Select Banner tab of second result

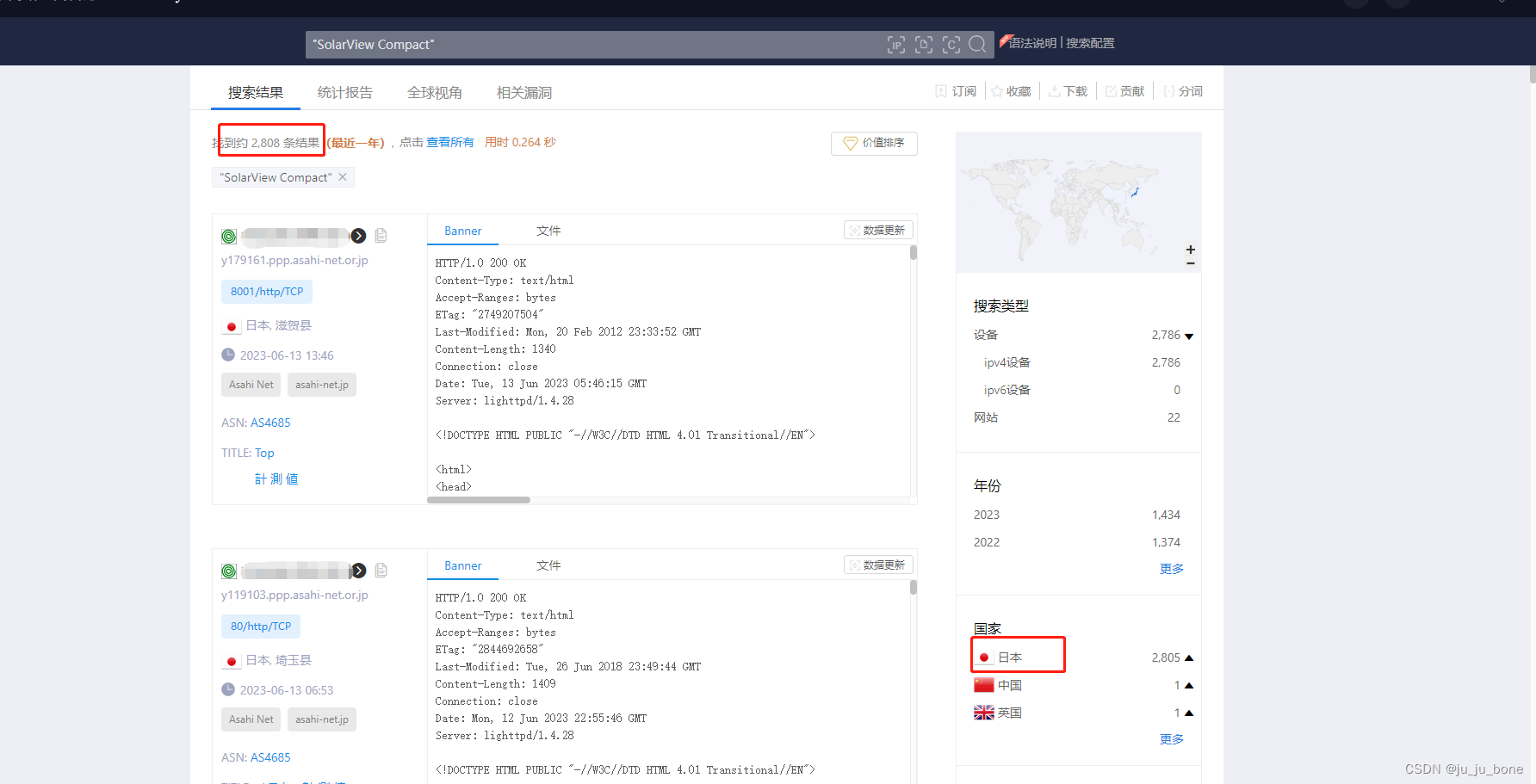tap(463, 565)
